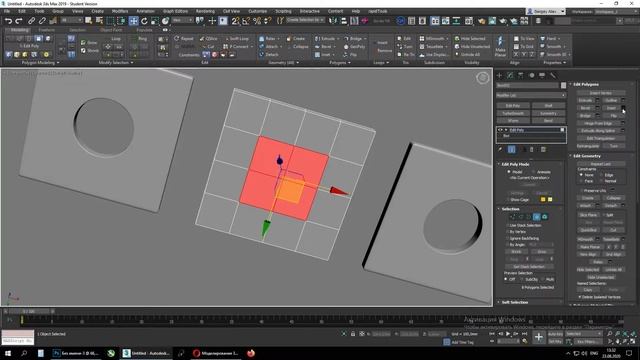Viewport: 640px width, 360px height.
Task: Open the Windows Start menu
Action: (x=8, y=353)
